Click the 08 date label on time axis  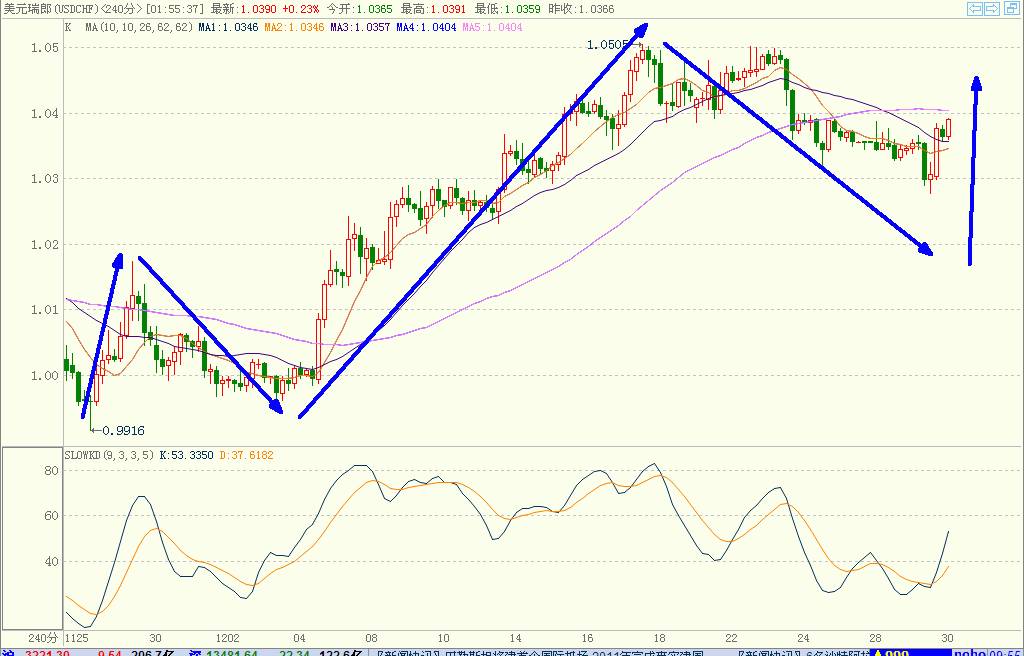[x=372, y=638]
